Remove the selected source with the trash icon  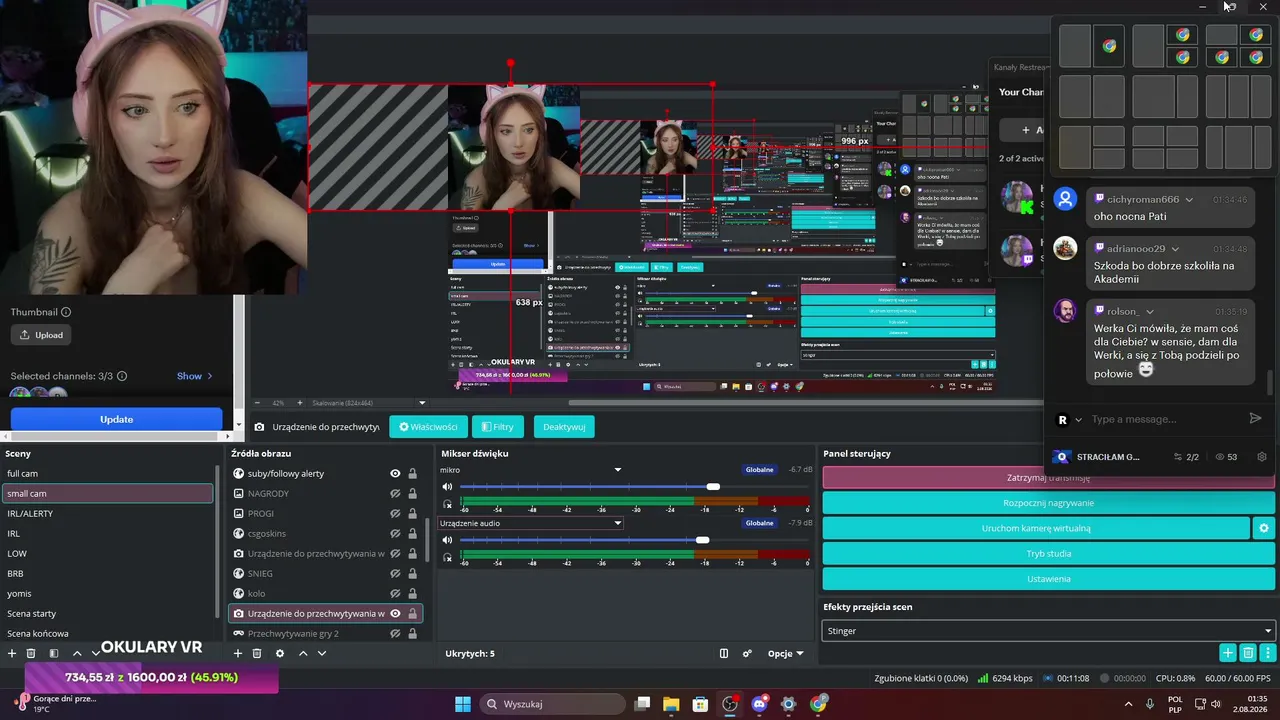[x=257, y=653]
